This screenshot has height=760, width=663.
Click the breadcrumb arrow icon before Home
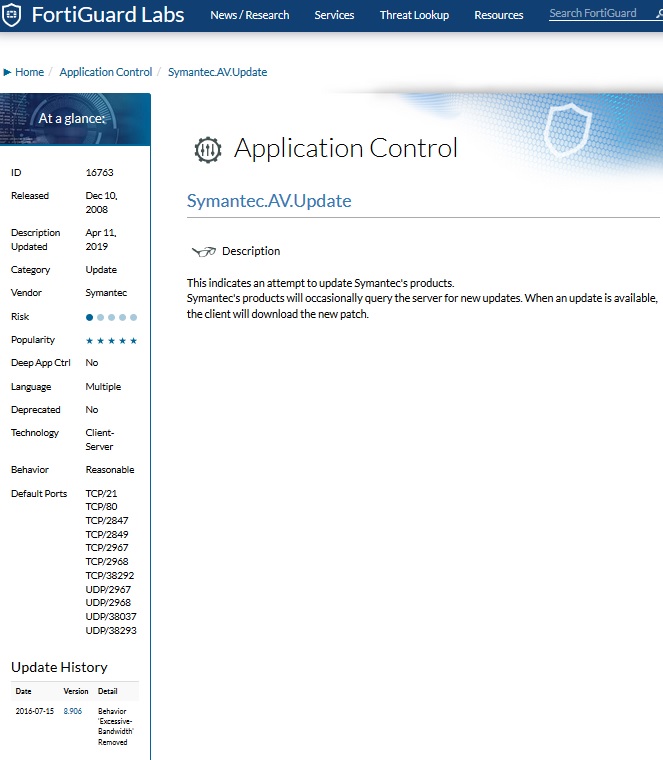pos(7,72)
